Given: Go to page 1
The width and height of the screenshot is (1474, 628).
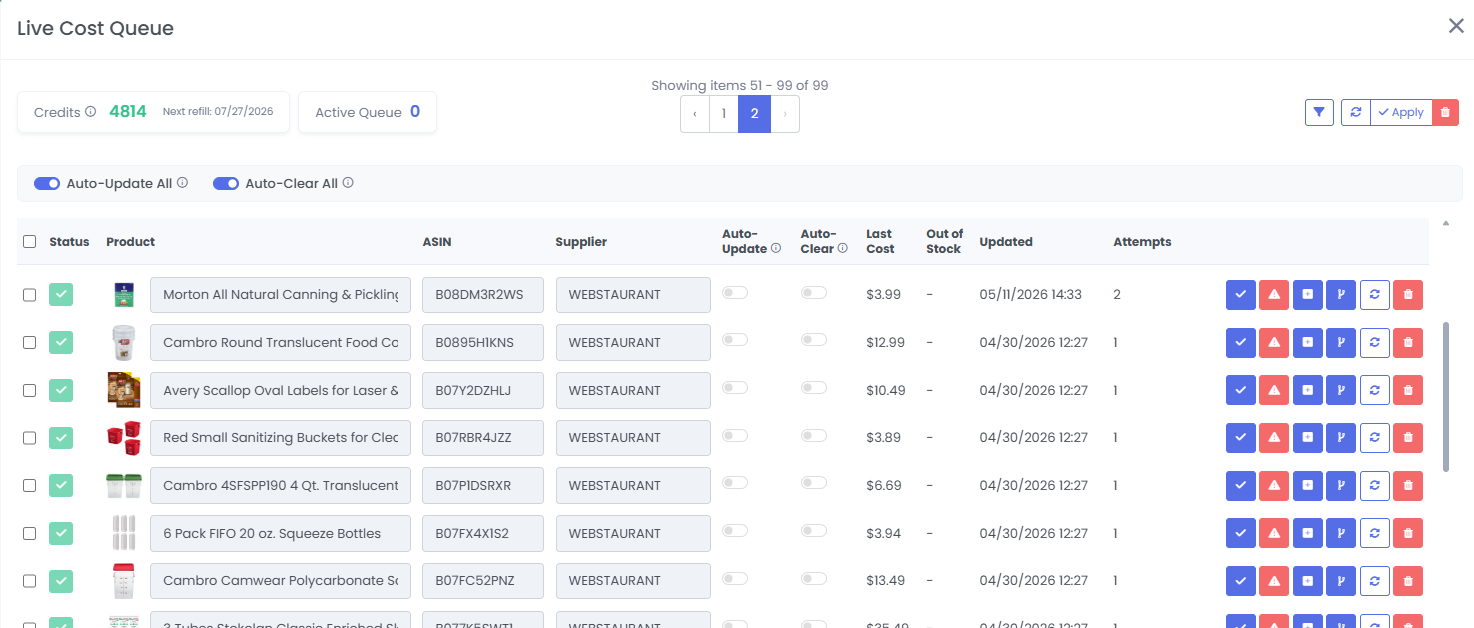Looking at the screenshot, I should (724, 114).
